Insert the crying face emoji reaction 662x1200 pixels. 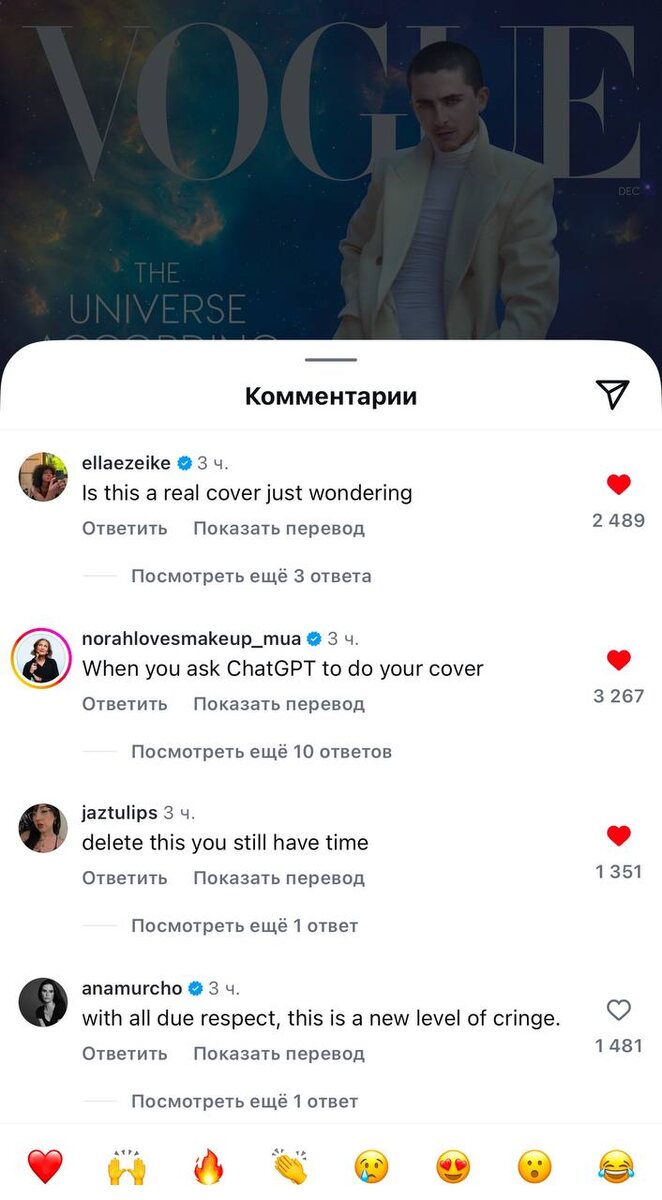371,1166
